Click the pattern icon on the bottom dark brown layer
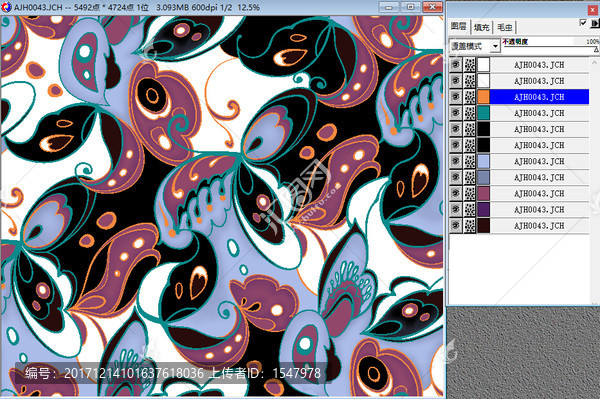Image resolution: width=600 pixels, height=399 pixels. [x=470, y=225]
